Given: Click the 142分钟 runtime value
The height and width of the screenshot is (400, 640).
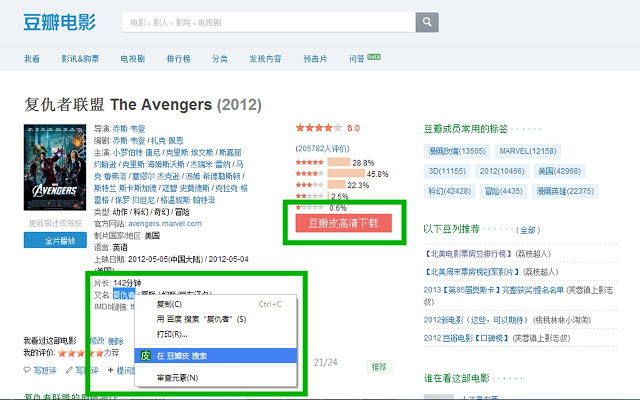Looking at the screenshot, I should (x=127, y=283).
